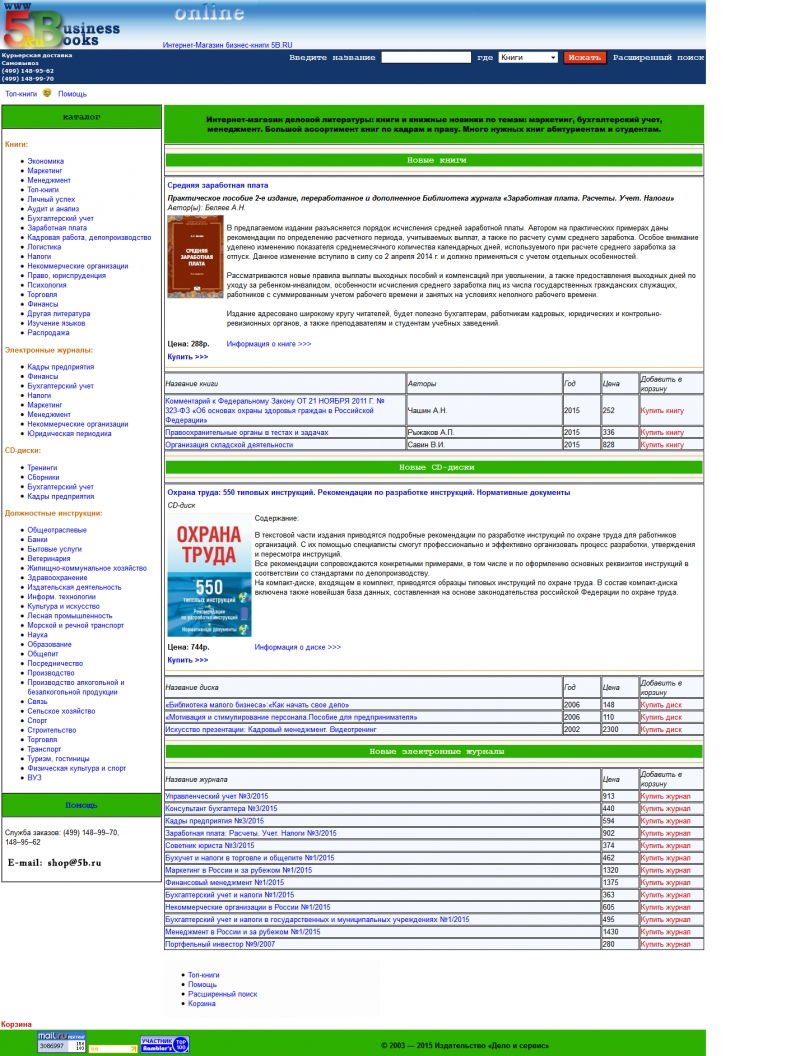Buy Финансовый менеджмент №1/2015 journal
Viewport: 800px width, 1056px height.
pyautogui.click(x=665, y=882)
